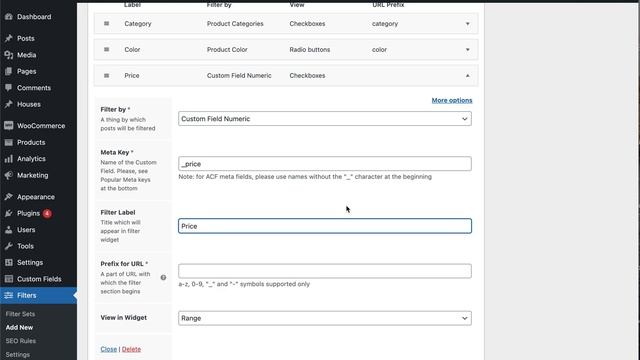Click 'Checkboxes' in the Category row
Screen dimensions: 640x360
(x=307, y=24)
